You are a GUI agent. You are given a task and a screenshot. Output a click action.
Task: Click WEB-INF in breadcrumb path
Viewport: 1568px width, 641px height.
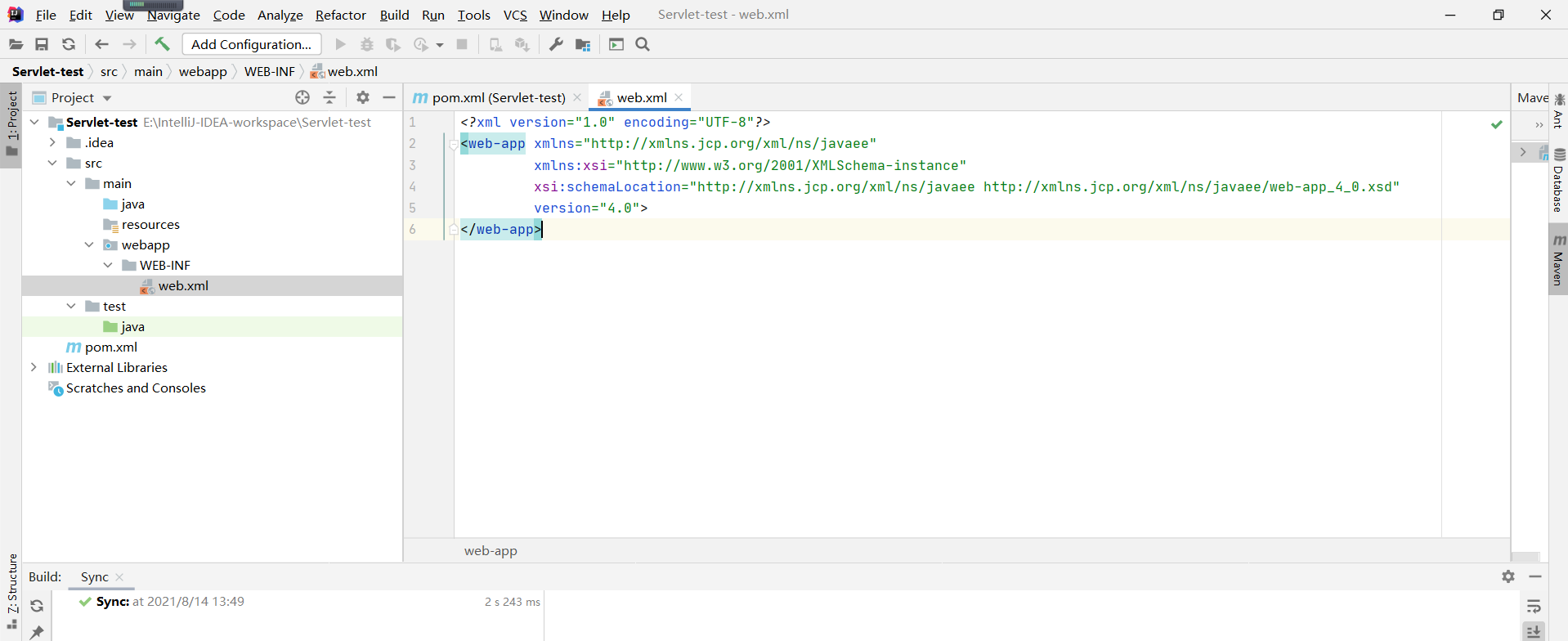pos(270,71)
